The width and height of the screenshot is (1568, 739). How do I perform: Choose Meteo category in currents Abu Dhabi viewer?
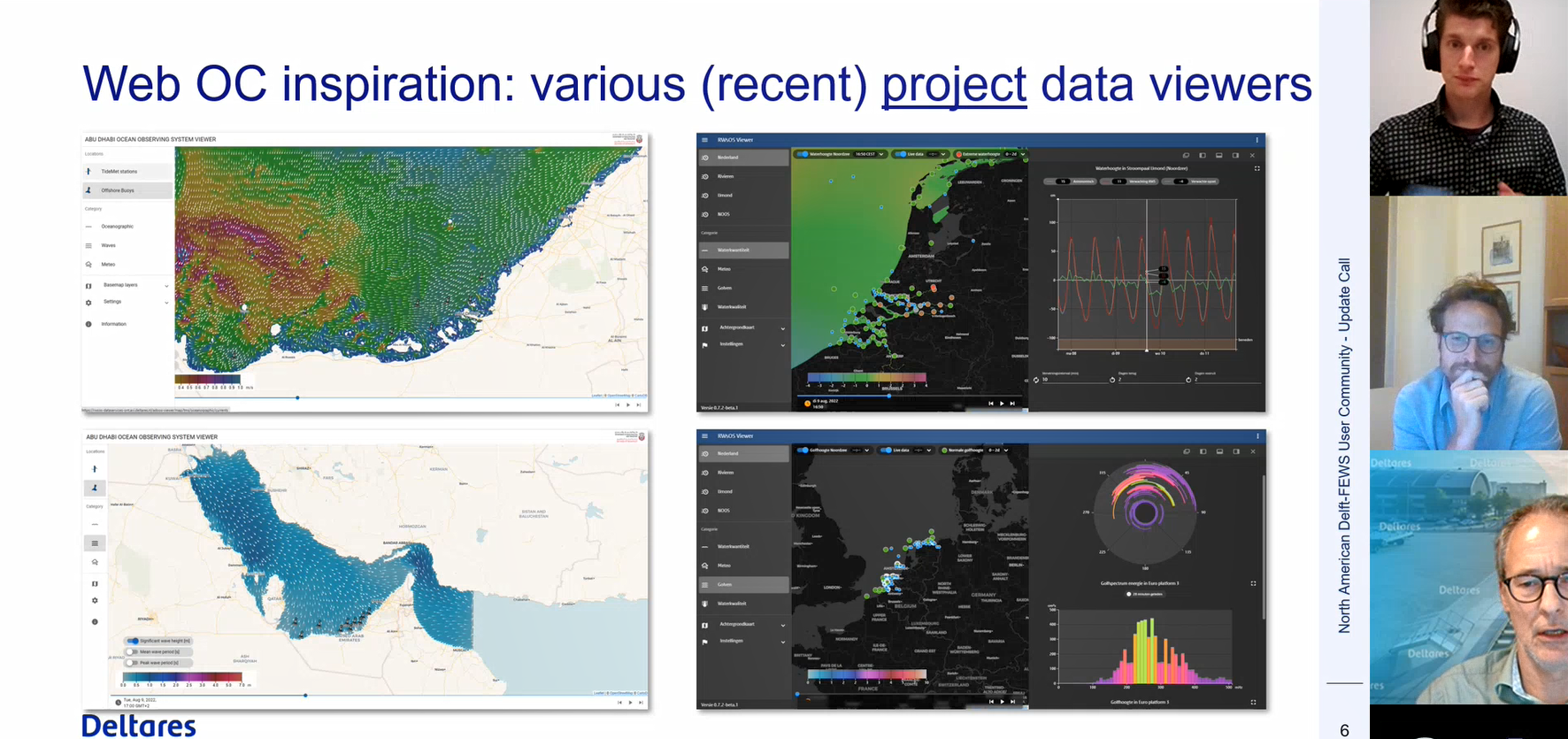coord(127,265)
